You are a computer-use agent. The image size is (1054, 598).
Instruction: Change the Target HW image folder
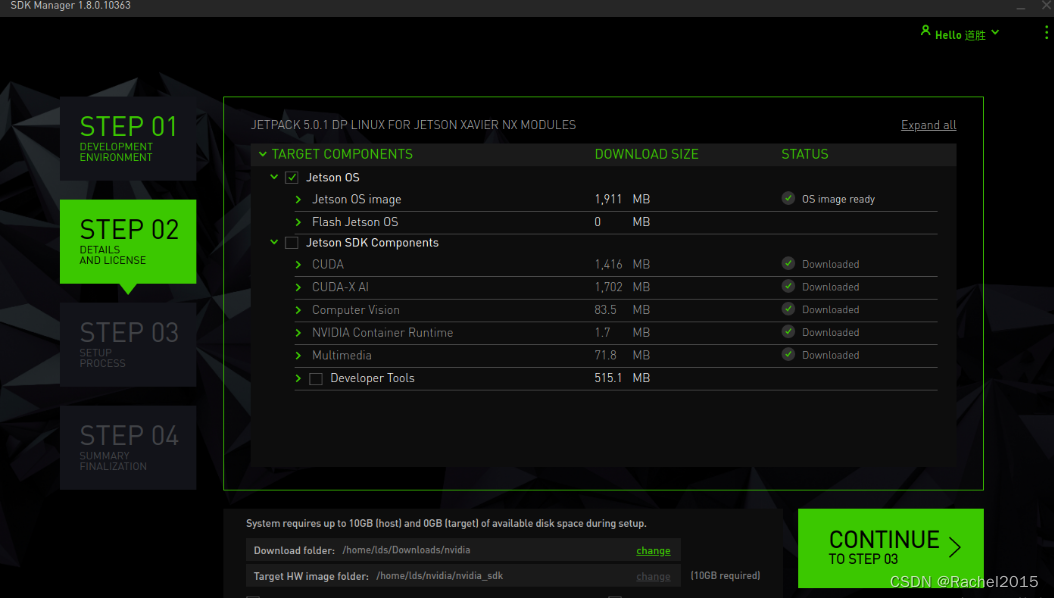pyautogui.click(x=653, y=576)
